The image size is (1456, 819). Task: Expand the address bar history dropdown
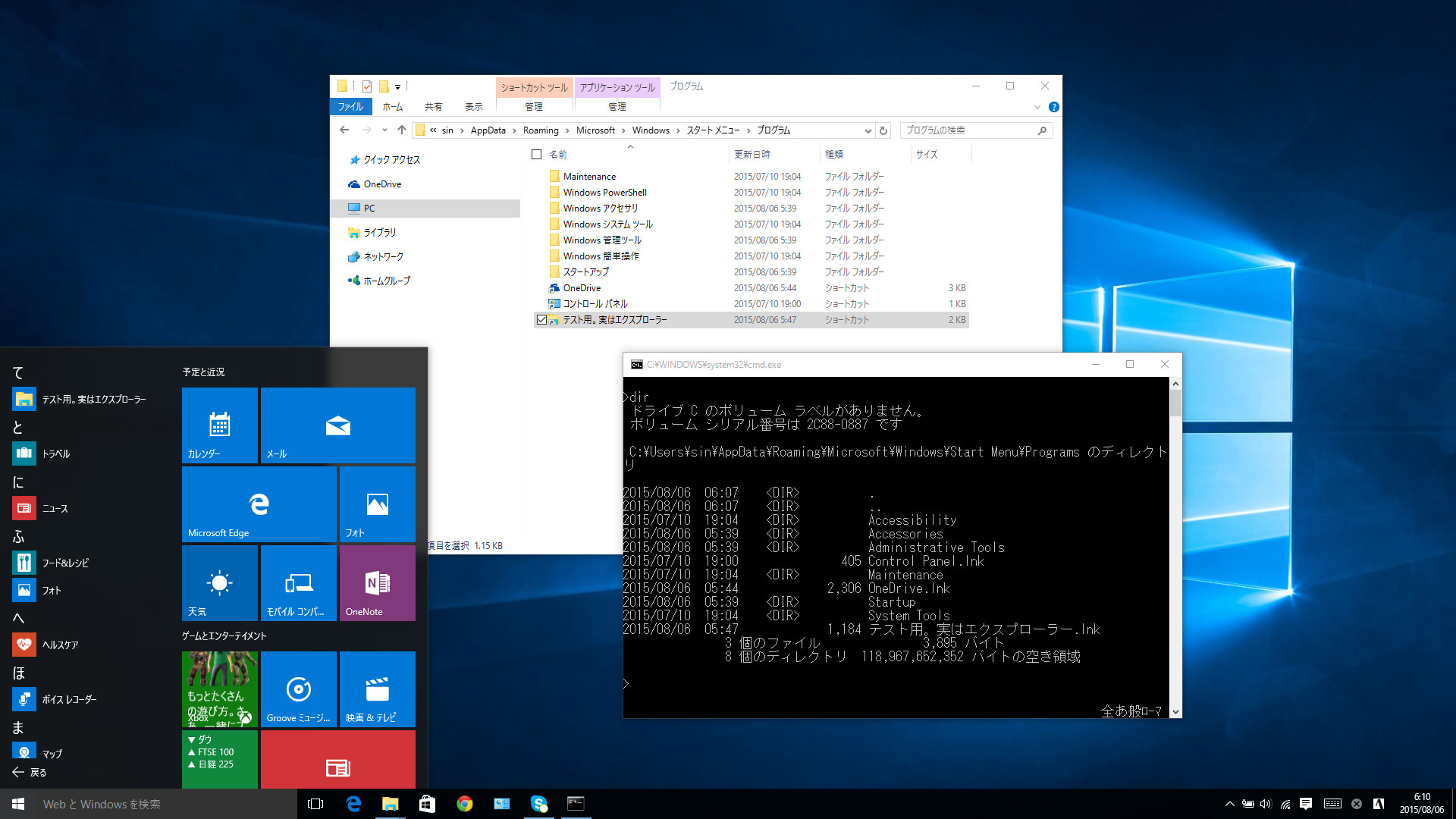[x=868, y=130]
